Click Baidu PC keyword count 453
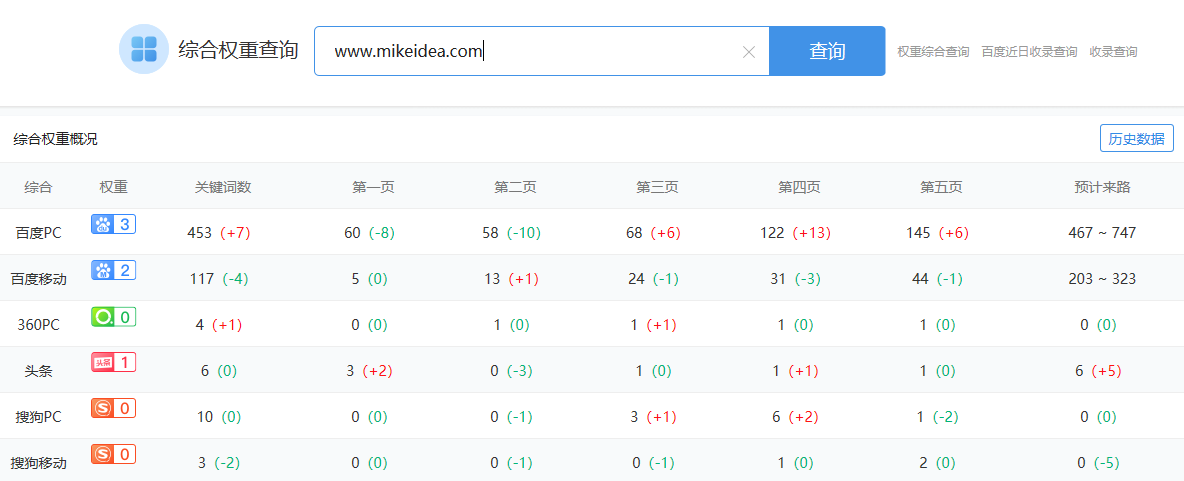This screenshot has width=1184, height=481. tap(200, 233)
